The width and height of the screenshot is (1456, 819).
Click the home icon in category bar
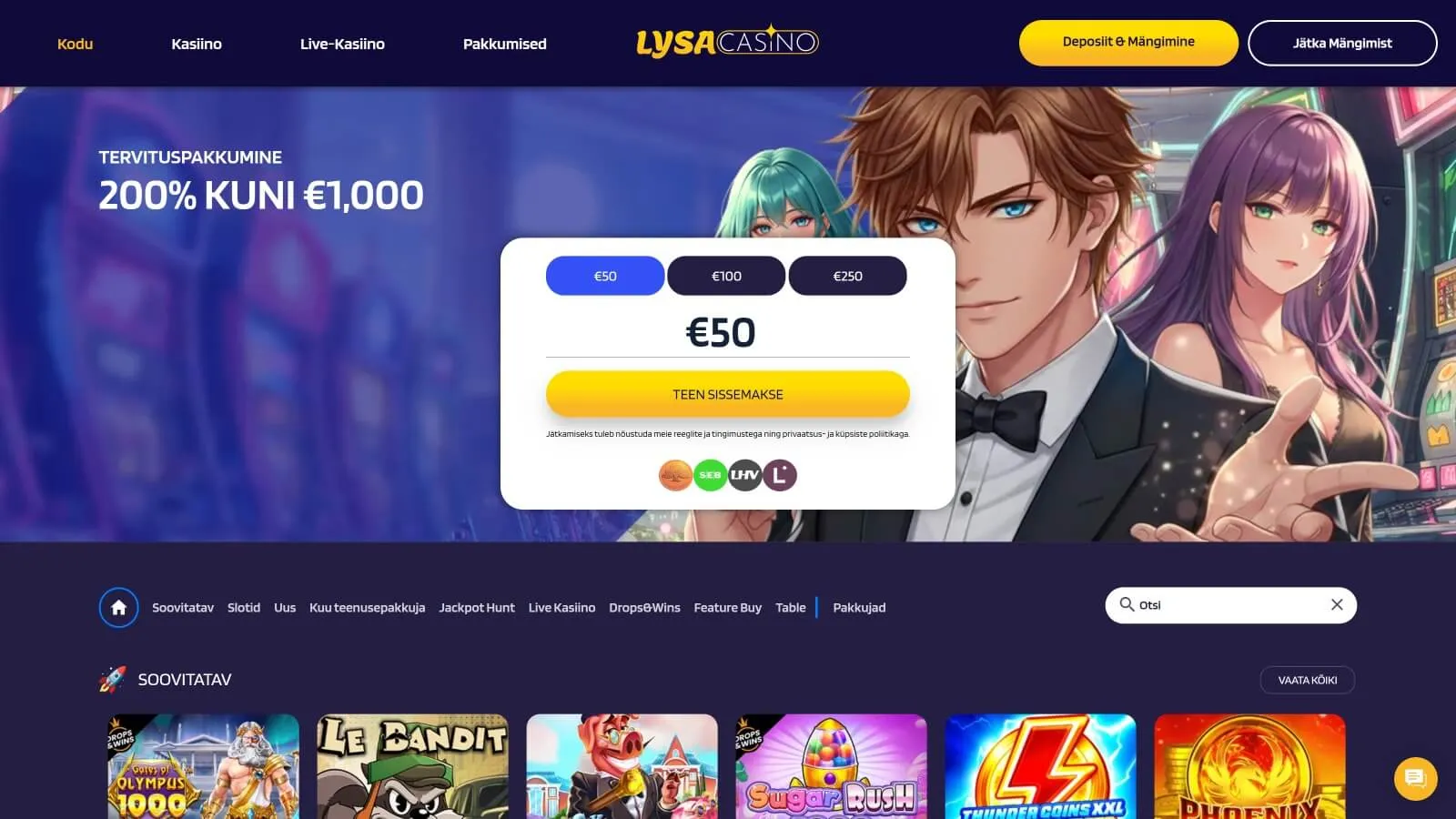pos(118,608)
